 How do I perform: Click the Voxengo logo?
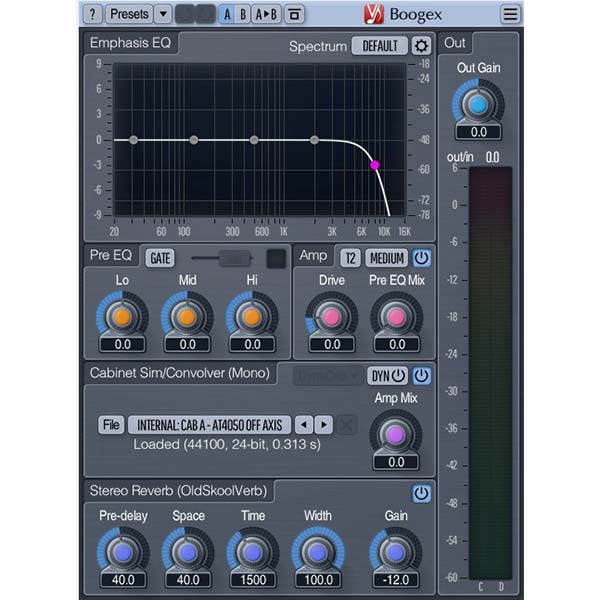[x=374, y=15]
